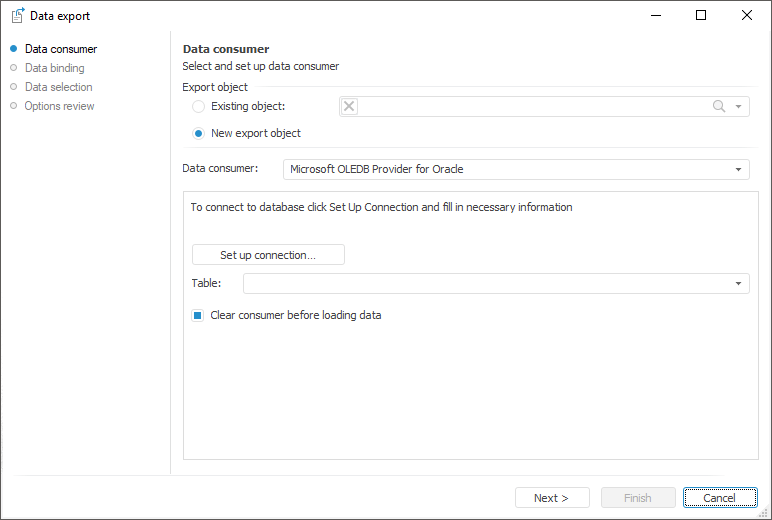Image resolution: width=772 pixels, height=520 pixels.
Task: Click the clear X icon in Existing object field
Action: click(x=349, y=106)
